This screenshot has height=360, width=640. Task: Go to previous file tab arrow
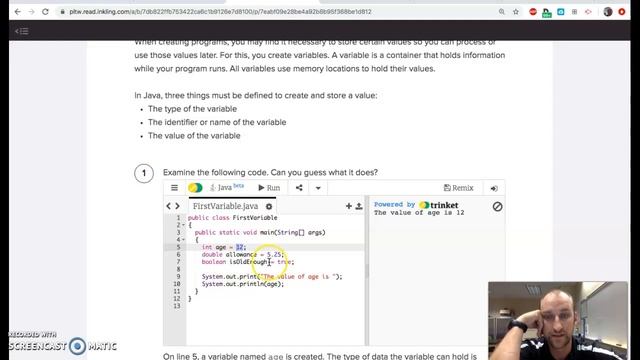tap(169, 206)
